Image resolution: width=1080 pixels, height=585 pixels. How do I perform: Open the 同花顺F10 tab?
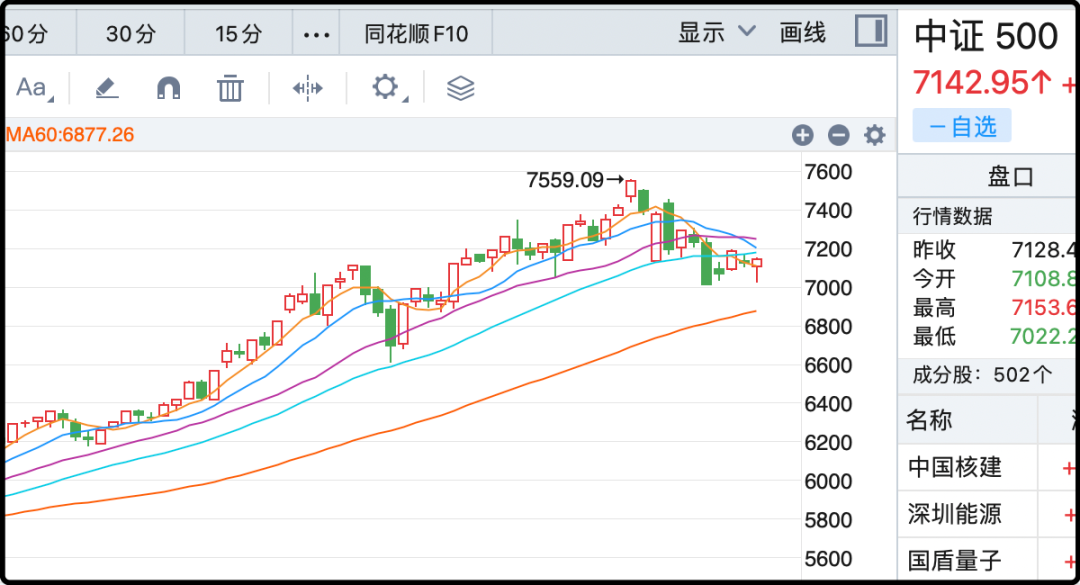(x=416, y=33)
